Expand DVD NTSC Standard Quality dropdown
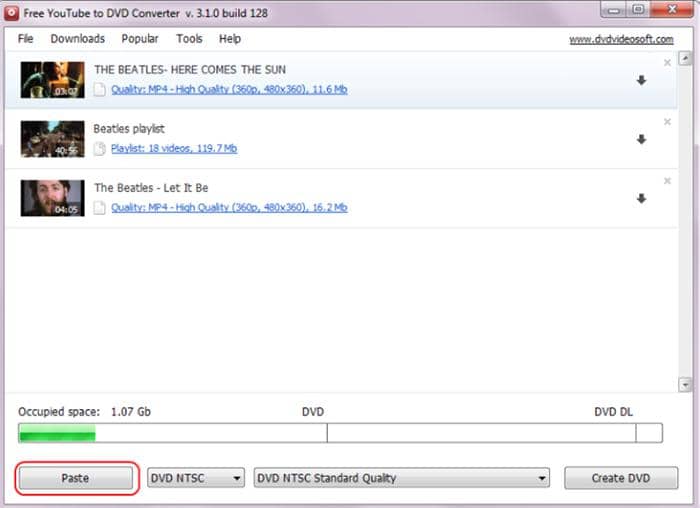 pyautogui.click(x=401, y=478)
